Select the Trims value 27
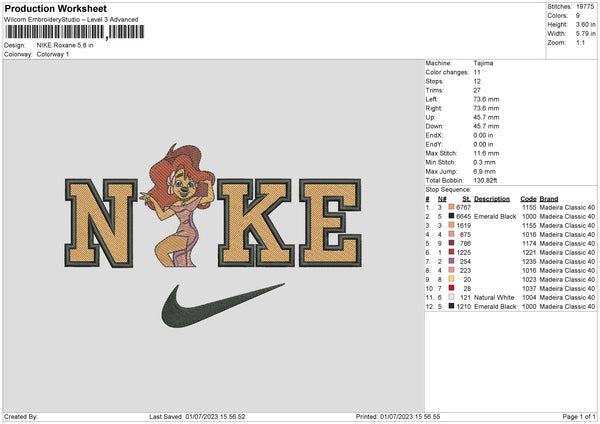 click(x=477, y=90)
